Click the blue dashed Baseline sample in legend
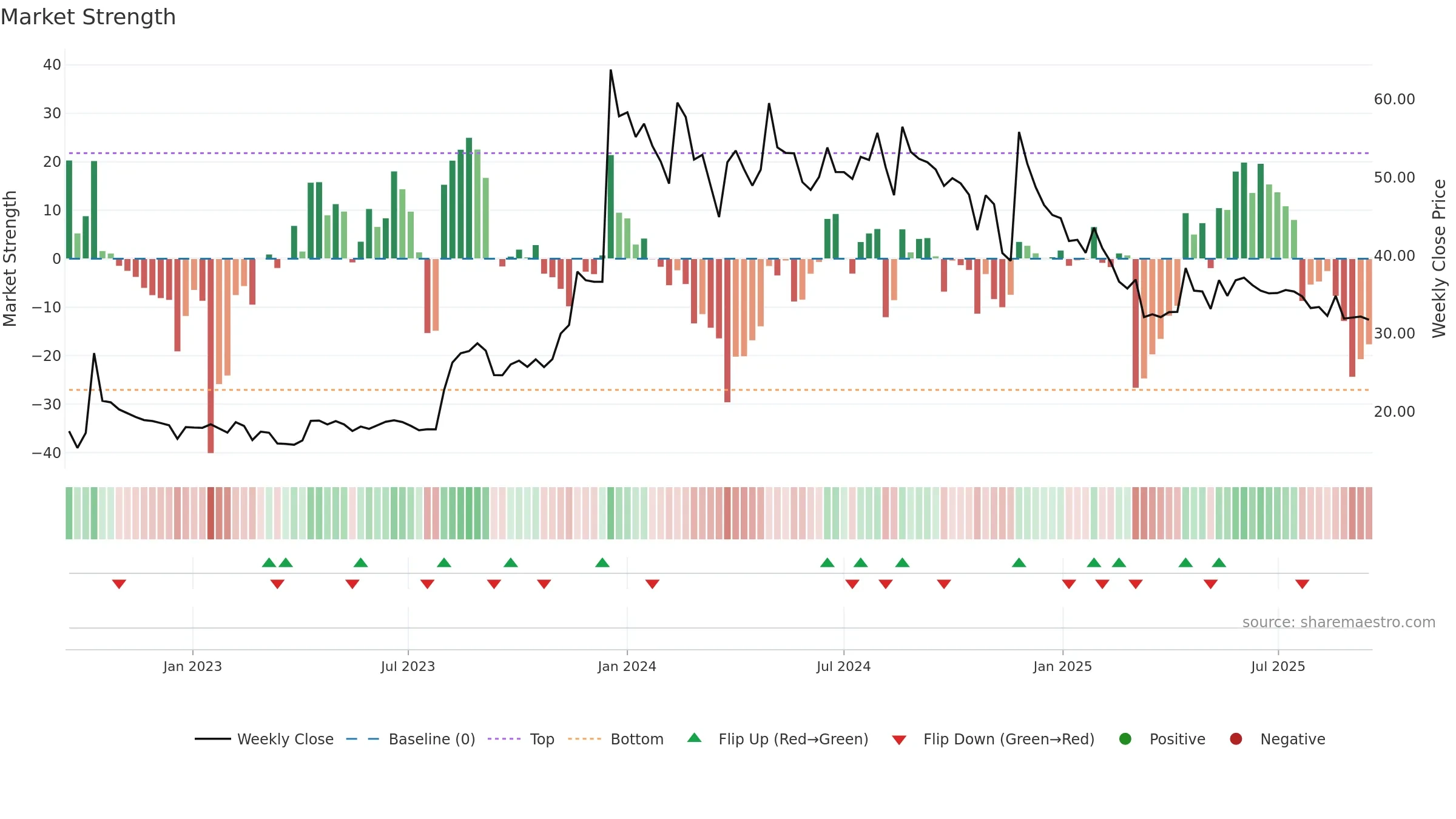 pyautogui.click(x=363, y=739)
